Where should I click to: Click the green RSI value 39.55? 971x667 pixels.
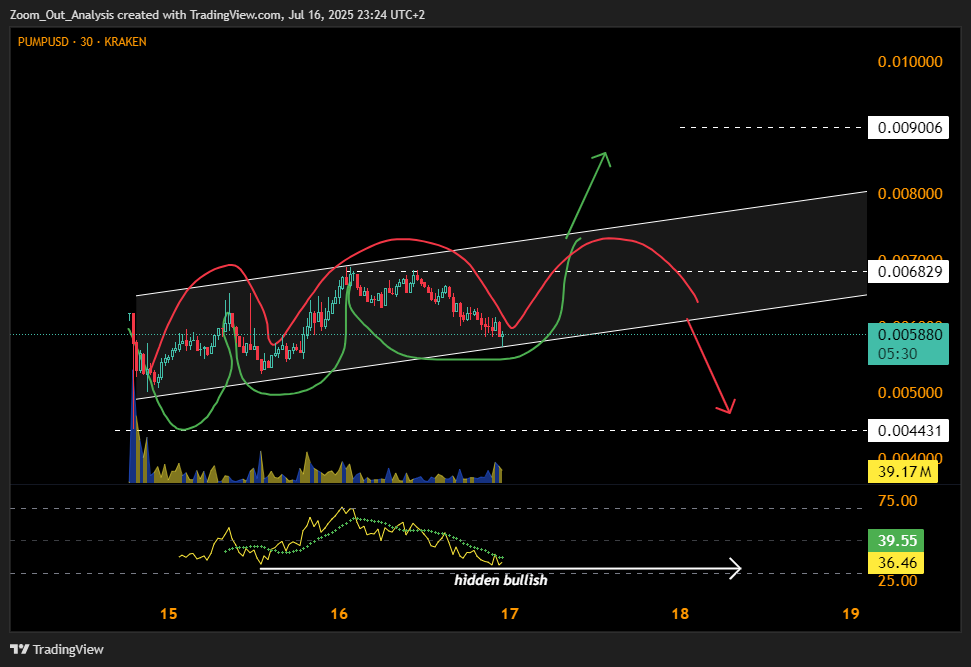[896, 540]
